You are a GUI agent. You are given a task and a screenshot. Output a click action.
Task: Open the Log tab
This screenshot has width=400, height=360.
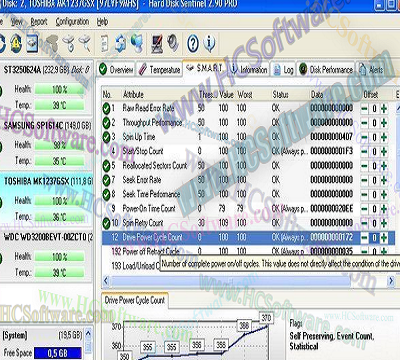(283, 70)
